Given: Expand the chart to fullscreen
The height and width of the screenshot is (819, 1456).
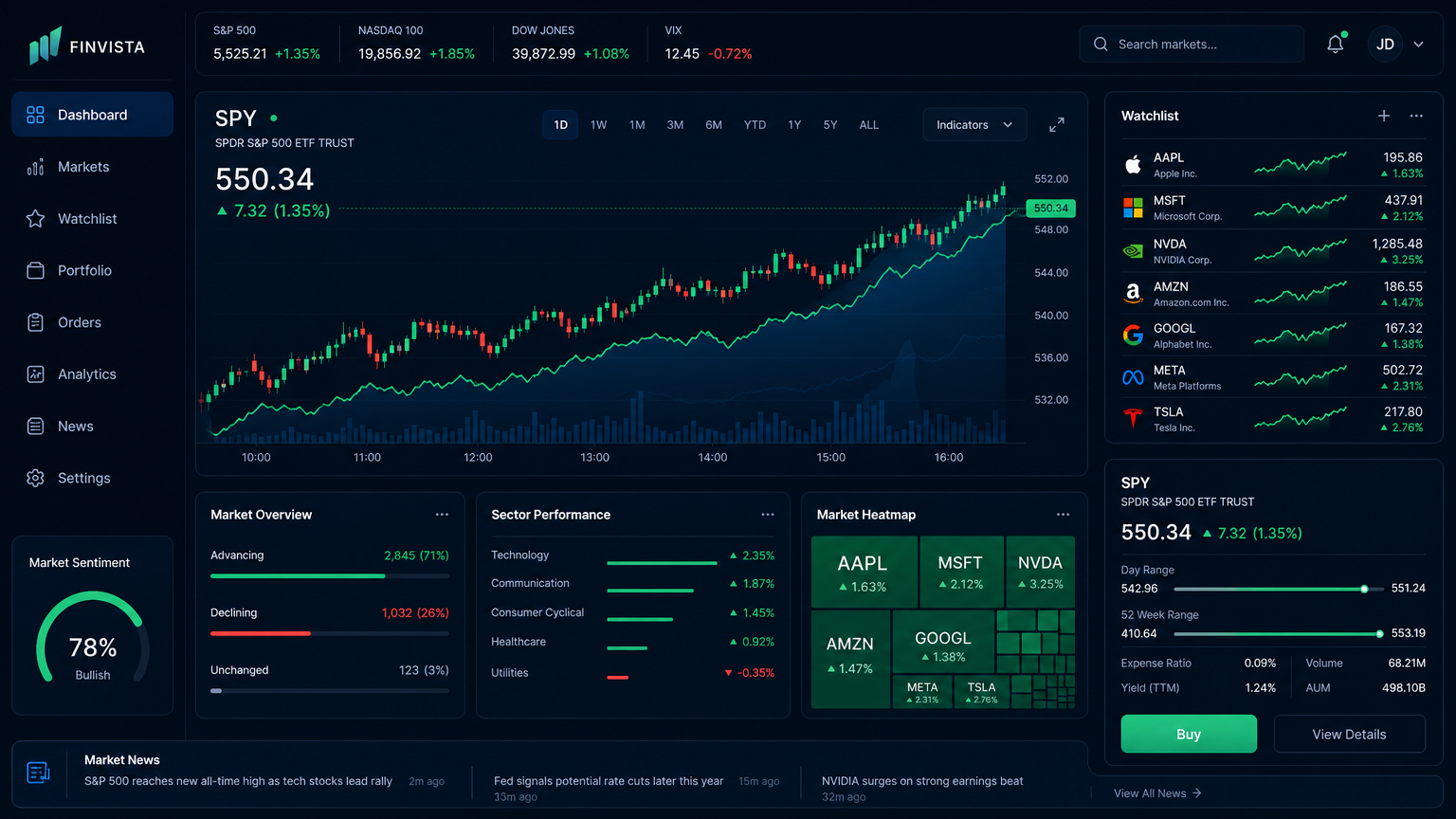Looking at the screenshot, I should pyautogui.click(x=1056, y=125).
